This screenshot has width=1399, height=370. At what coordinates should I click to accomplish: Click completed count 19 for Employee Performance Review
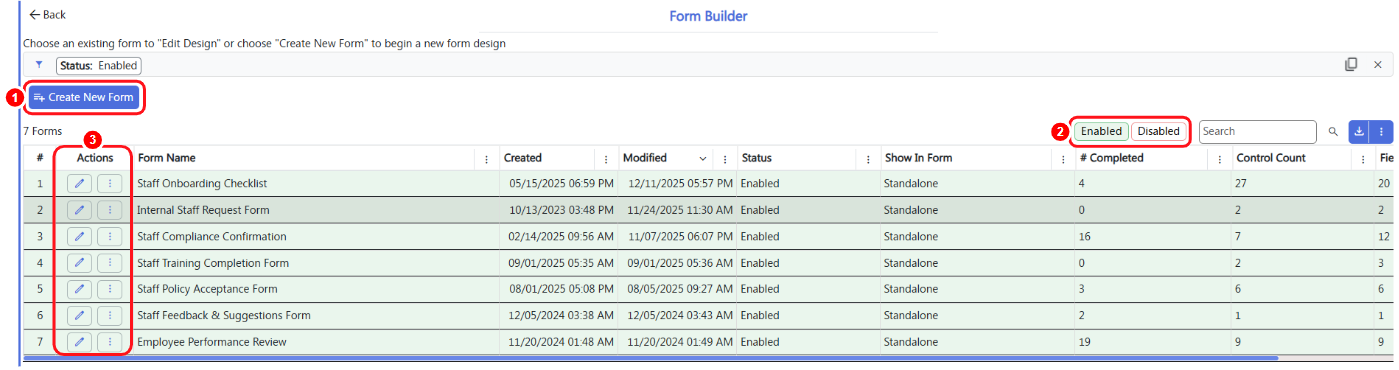coord(1085,342)
